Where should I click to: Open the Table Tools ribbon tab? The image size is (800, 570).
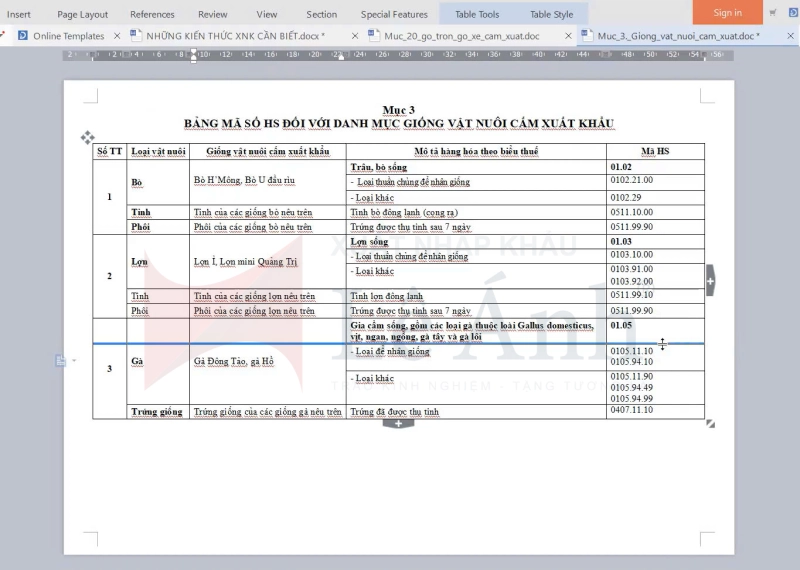point(477,14)
